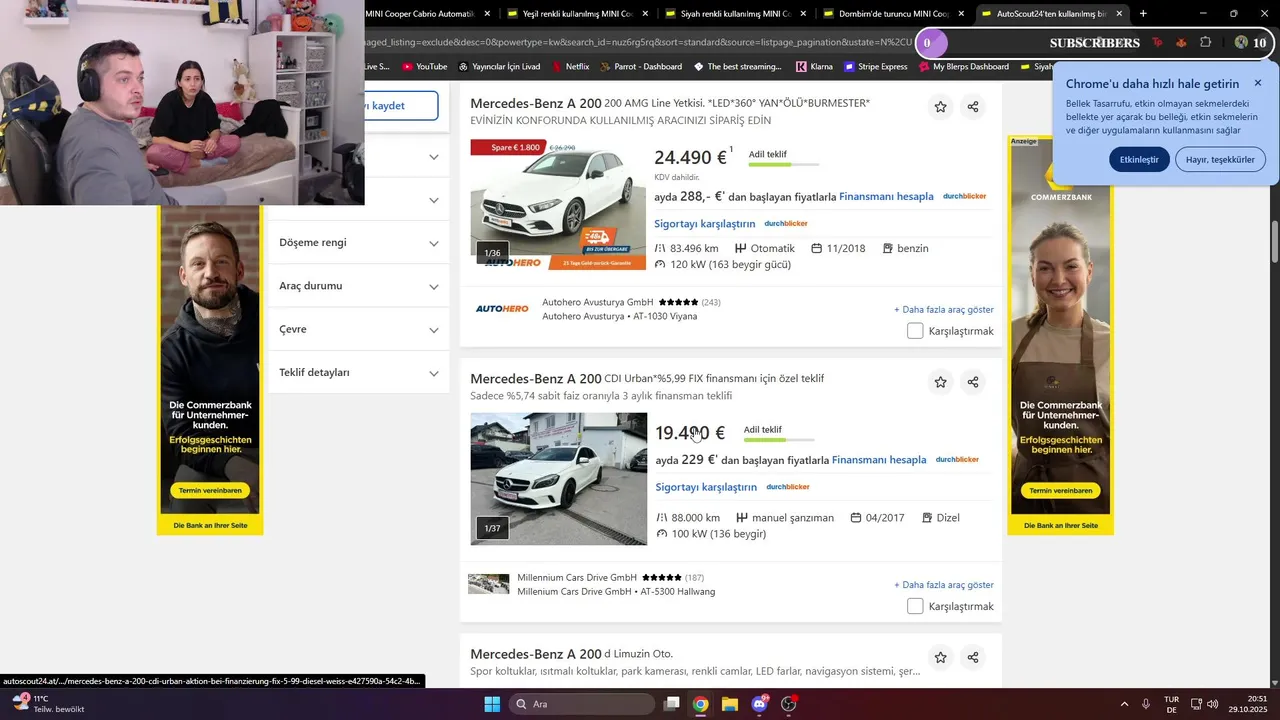Click the Chrome taskbar icon
Image resolution: width=1280 pixels, height=720 pixels.
tap(701, 704)
